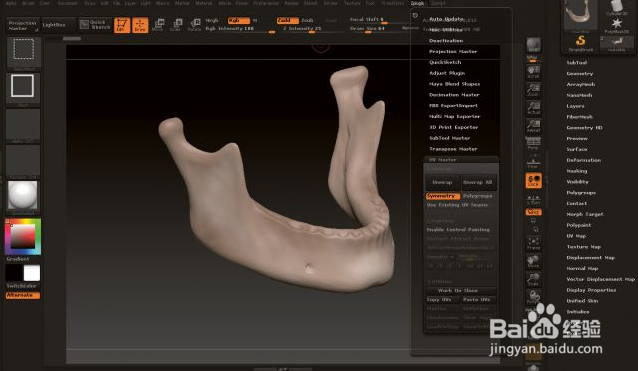
Task: Click SwitchColor button
Action: [x=23, y=286]
